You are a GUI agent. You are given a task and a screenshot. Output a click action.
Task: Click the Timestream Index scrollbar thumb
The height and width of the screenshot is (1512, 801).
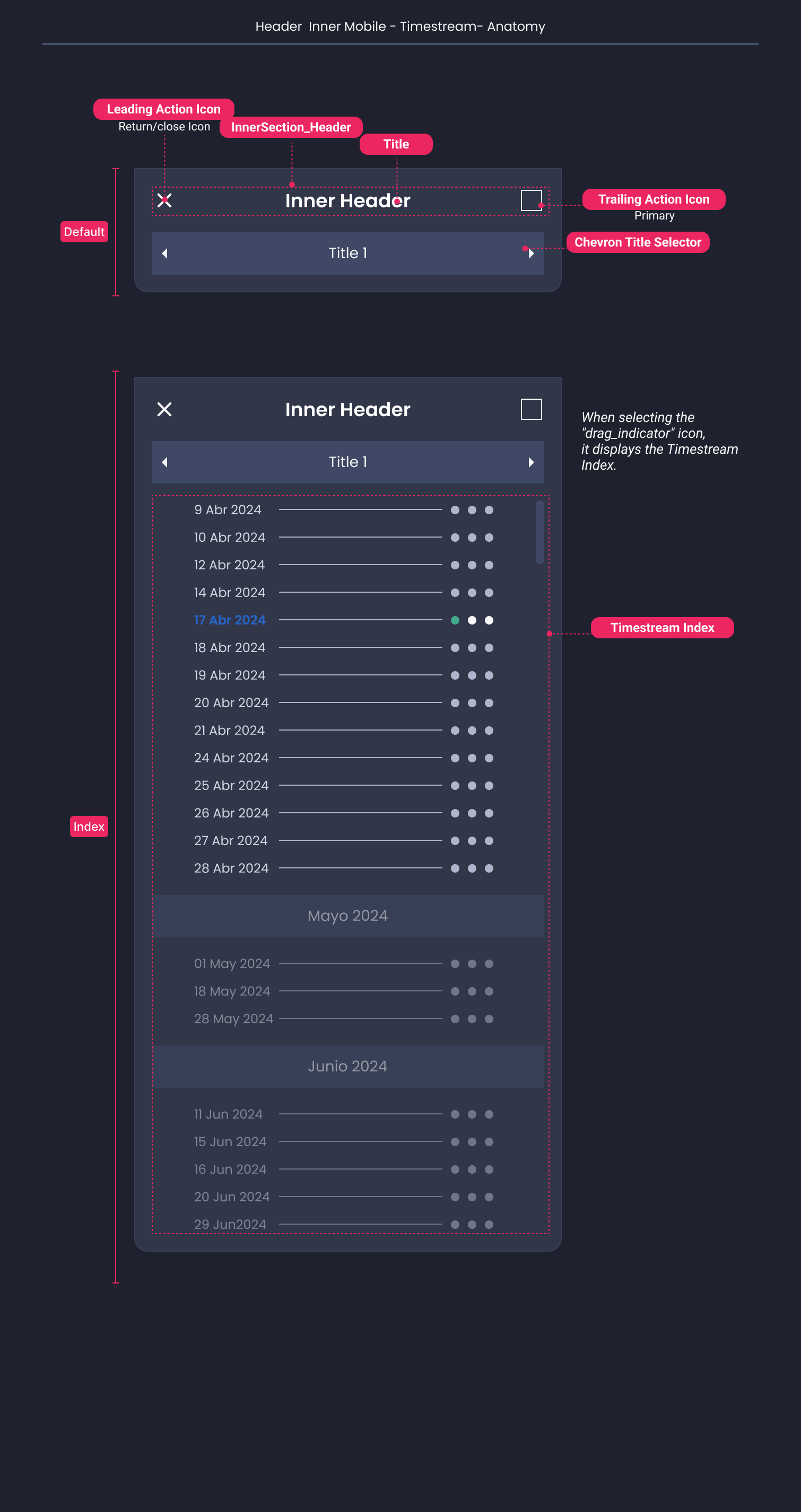coord(539,532)
